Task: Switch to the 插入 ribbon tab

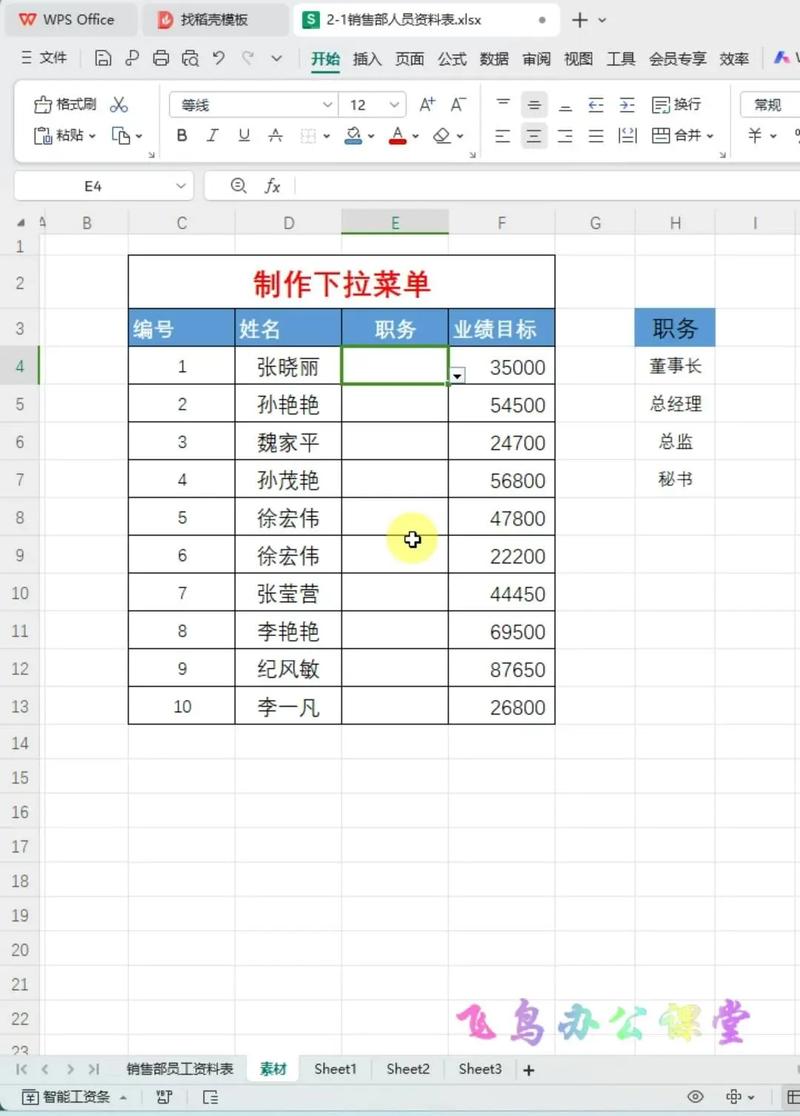Action: tap(367, 58)
